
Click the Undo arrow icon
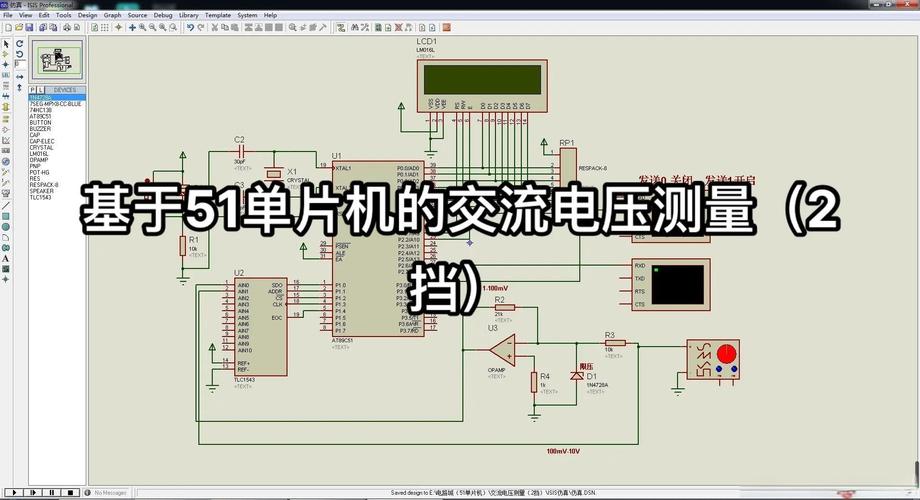click(x=191, y=28)
